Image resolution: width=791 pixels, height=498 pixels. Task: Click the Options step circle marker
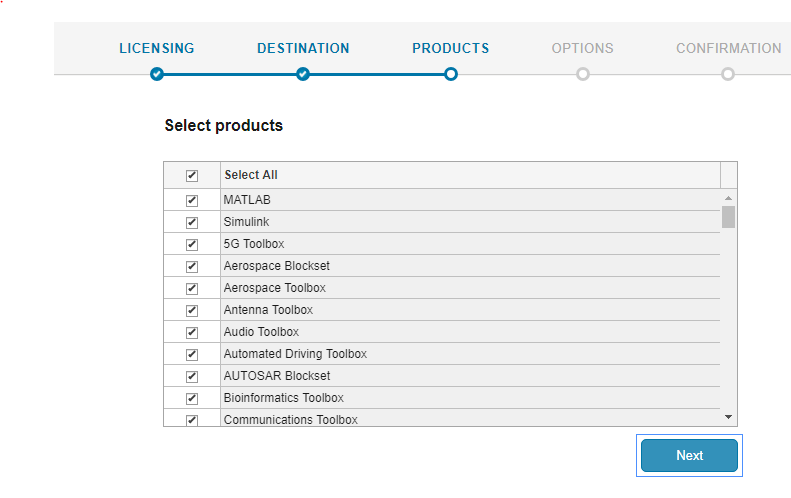pyautogui.click(x=583, y=74)
